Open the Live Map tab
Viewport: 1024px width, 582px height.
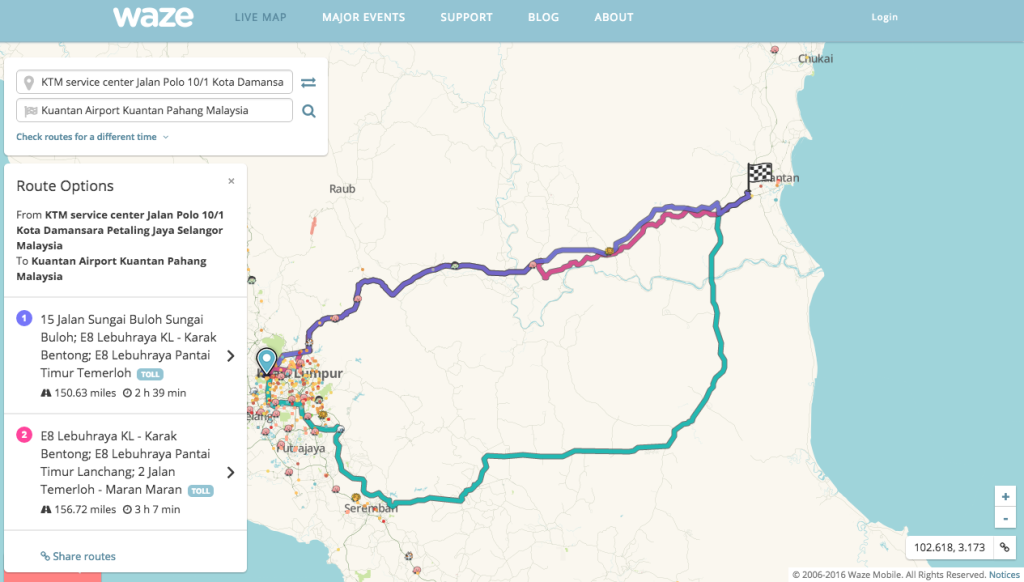[x=261, y=18]
